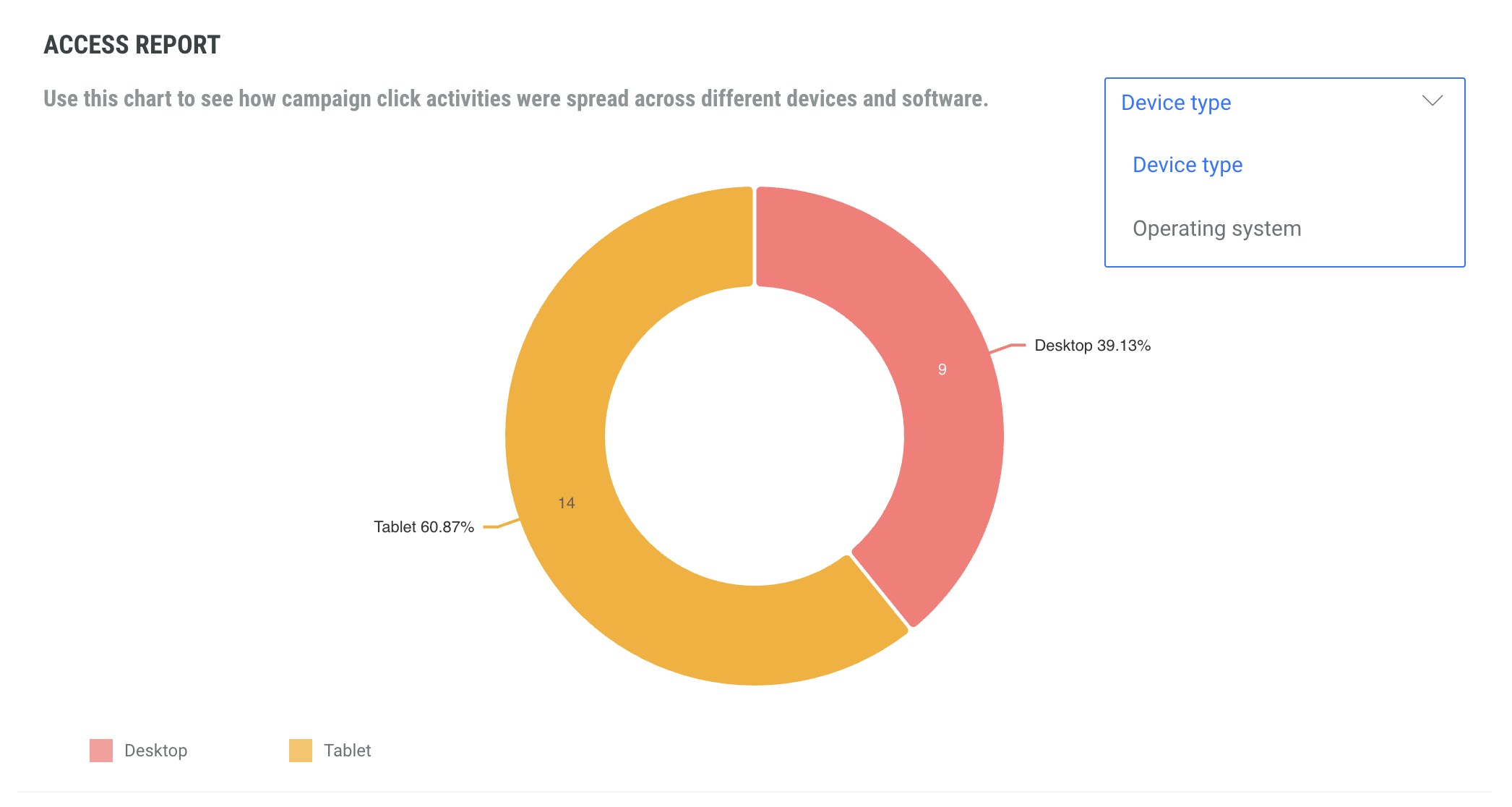The height and width of the screenshot is (807, 1512).
Task: Open the Device type combo box
Action: (x=1284, y=103)
